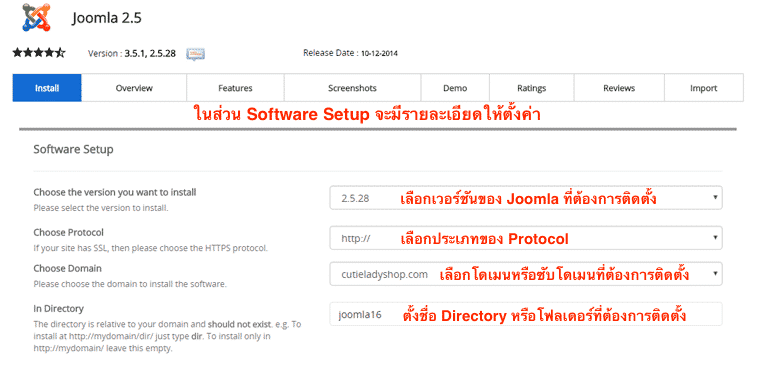Open the version dropdown showing 2.5.28
The height and width of the screenshot is (365, 757).
526,197
